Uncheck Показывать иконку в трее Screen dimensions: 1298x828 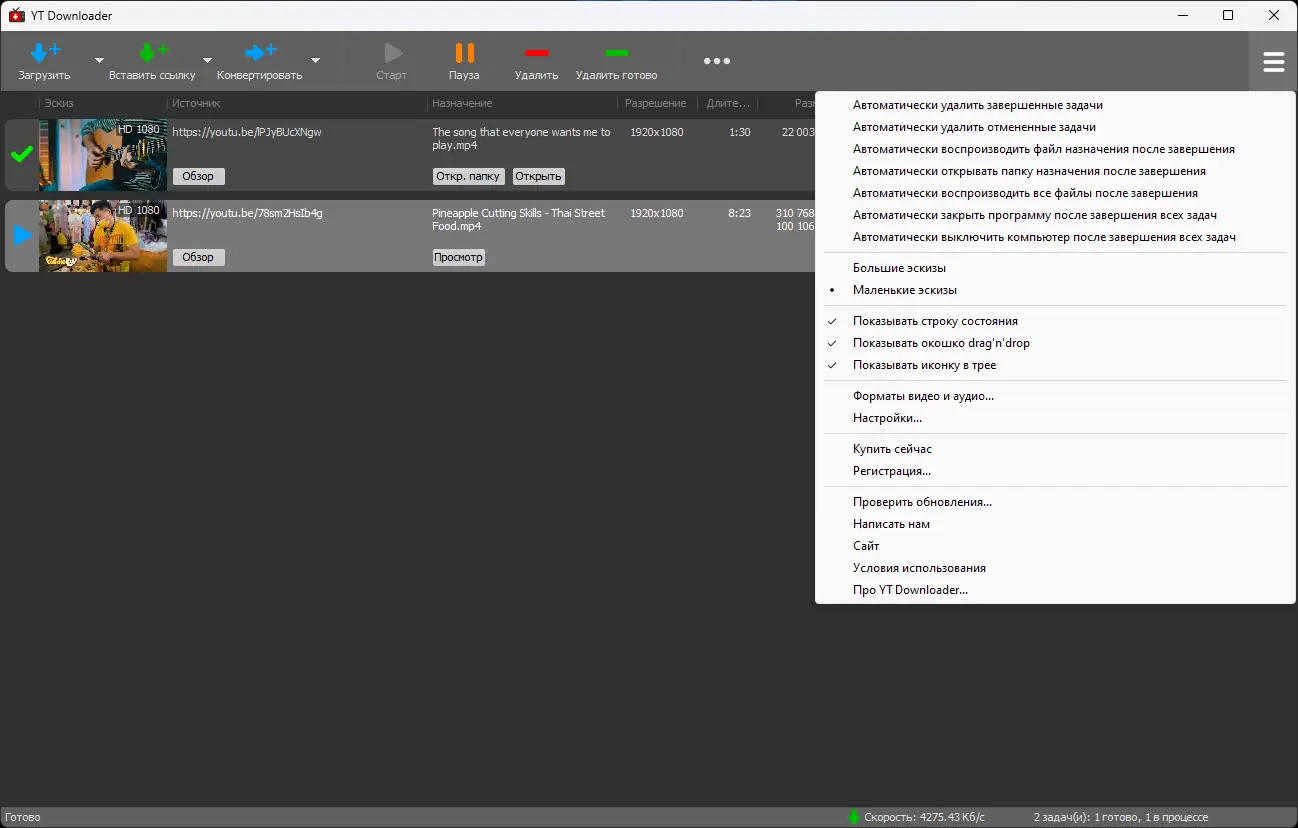point(1055,365)
